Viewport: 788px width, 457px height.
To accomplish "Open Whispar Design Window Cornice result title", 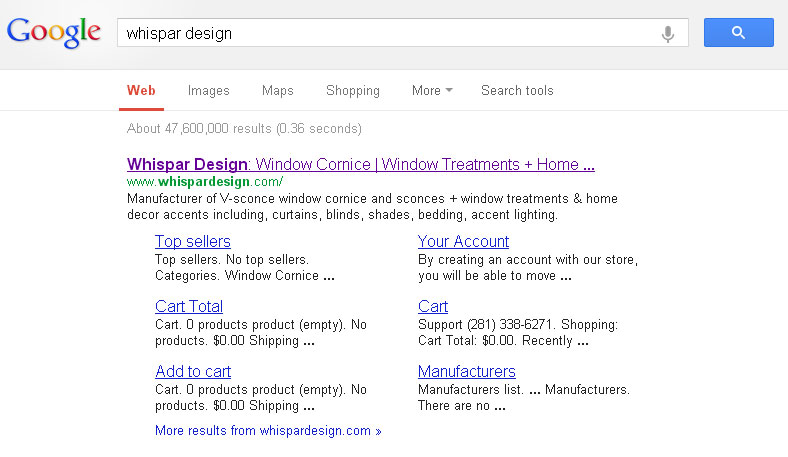I will point(361,164).
